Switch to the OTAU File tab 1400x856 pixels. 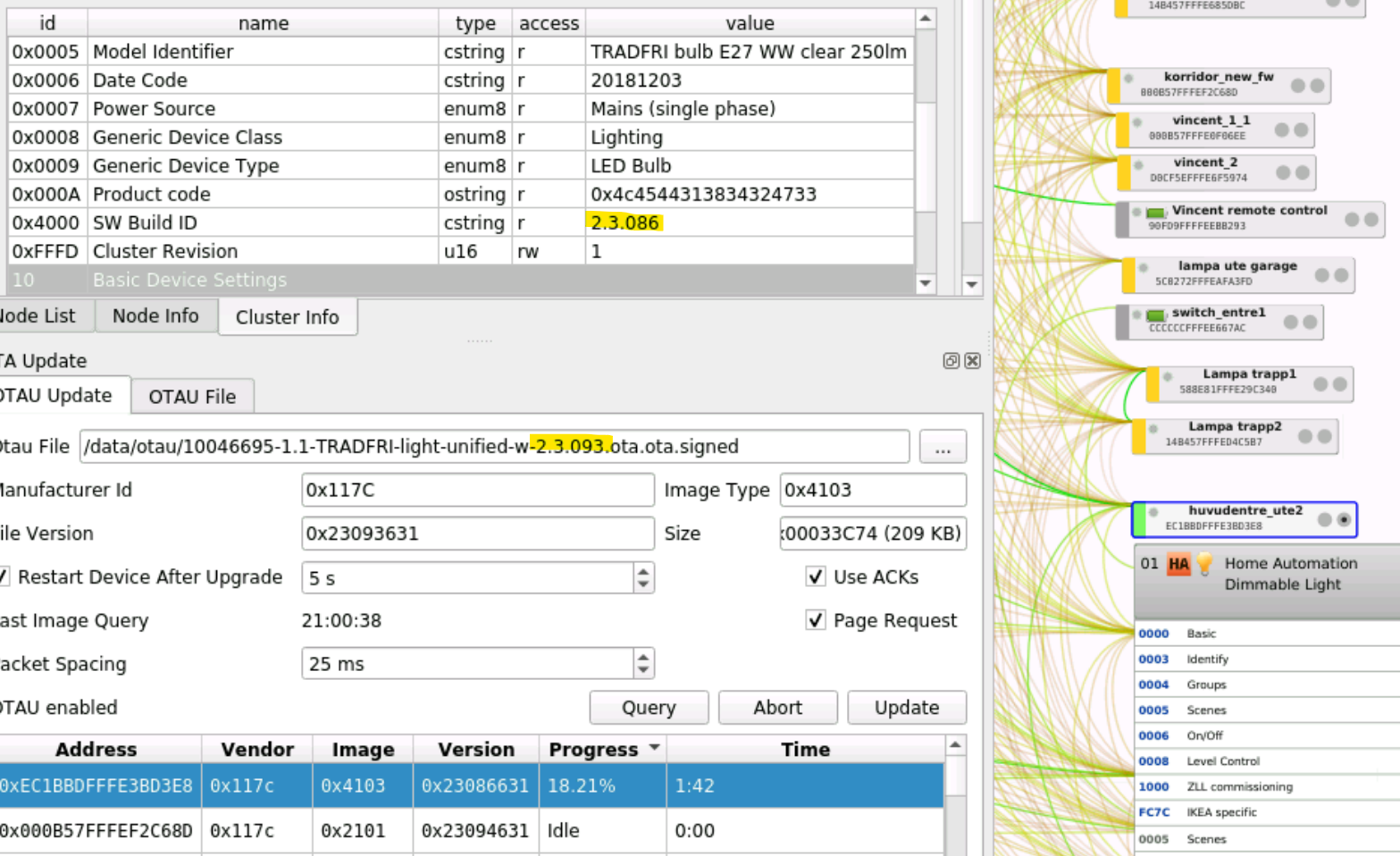191,396
